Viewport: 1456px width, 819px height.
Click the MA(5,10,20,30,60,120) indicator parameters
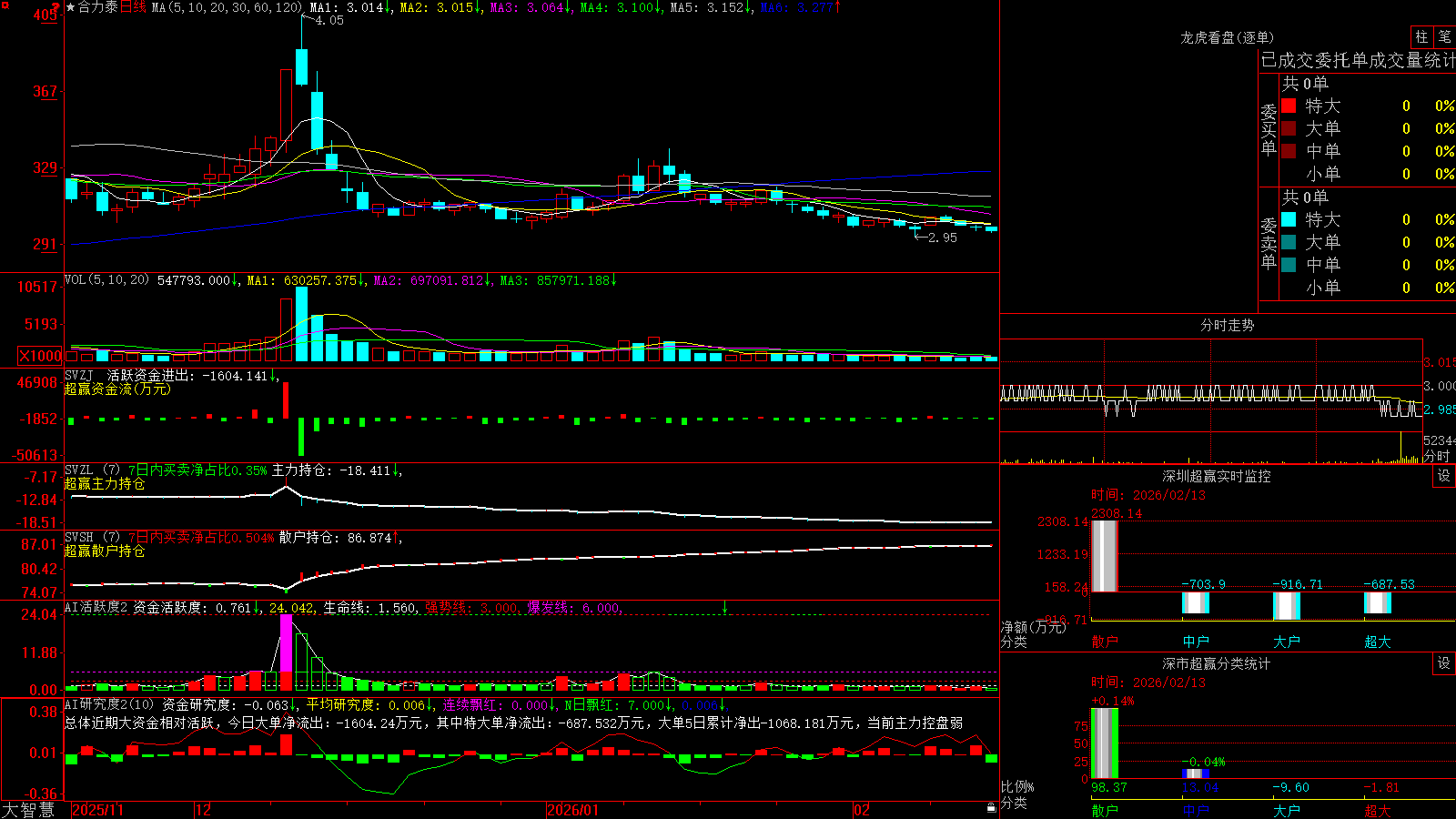[x=227, y=7]
